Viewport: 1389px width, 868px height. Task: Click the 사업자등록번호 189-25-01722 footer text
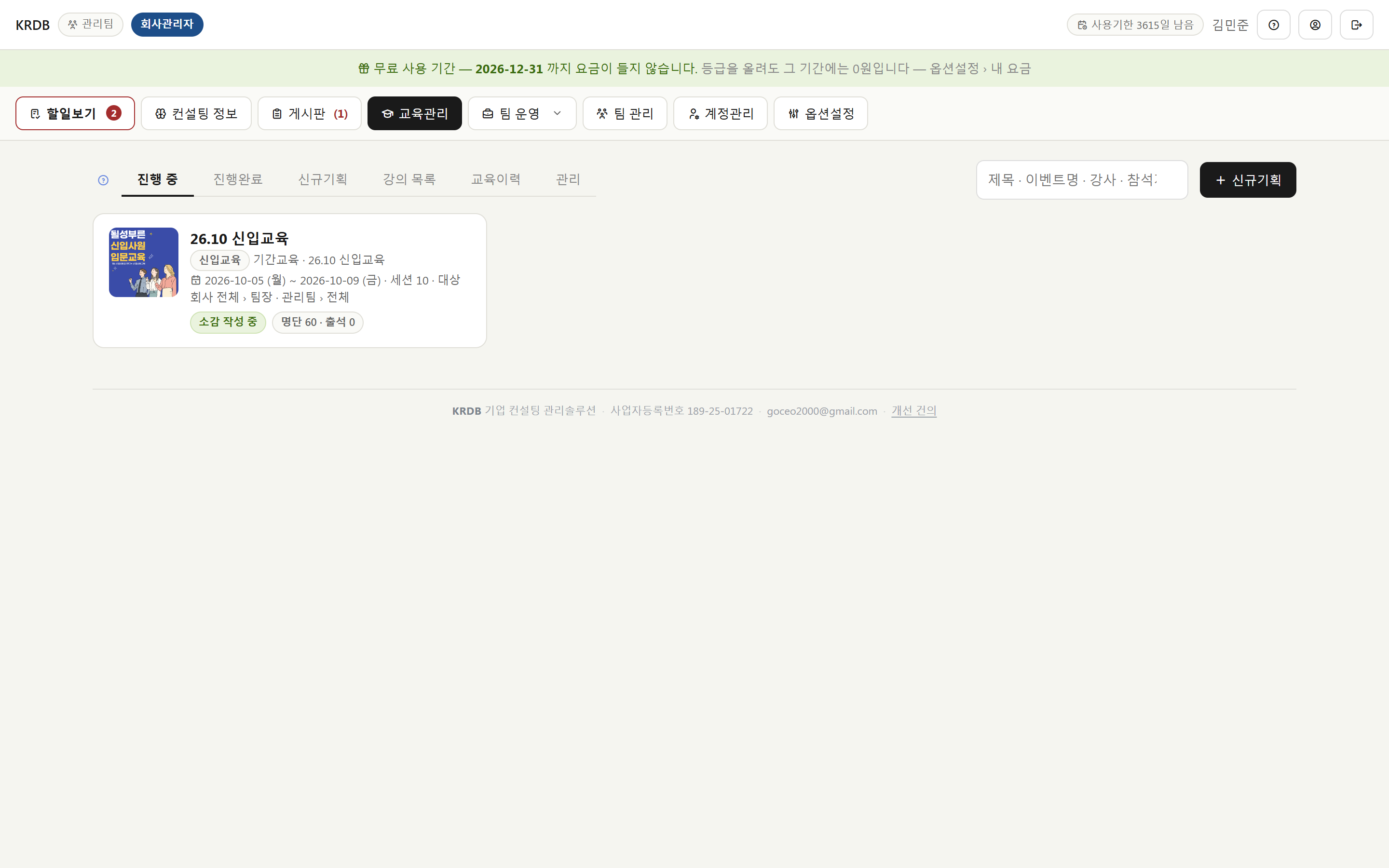point(681,411)
